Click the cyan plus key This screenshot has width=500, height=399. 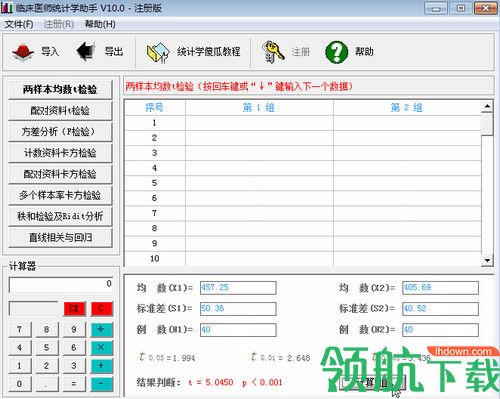click(x=101, y=366)
